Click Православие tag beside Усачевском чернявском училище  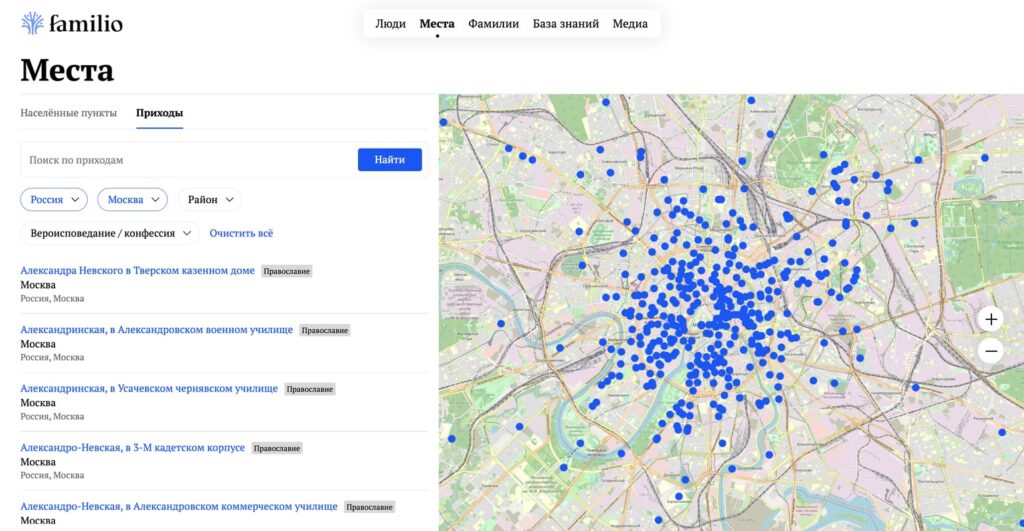310,389
